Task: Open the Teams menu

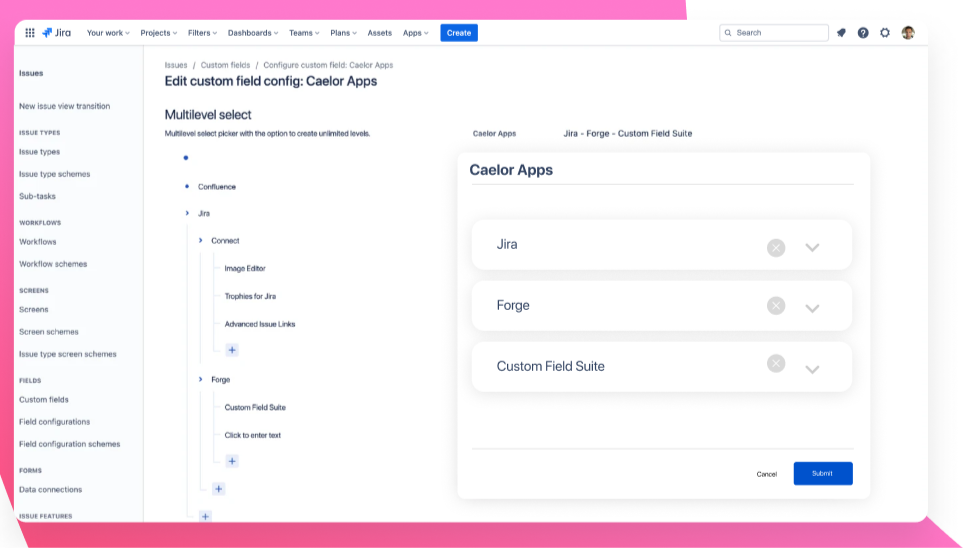Action: tap(304, 33)
